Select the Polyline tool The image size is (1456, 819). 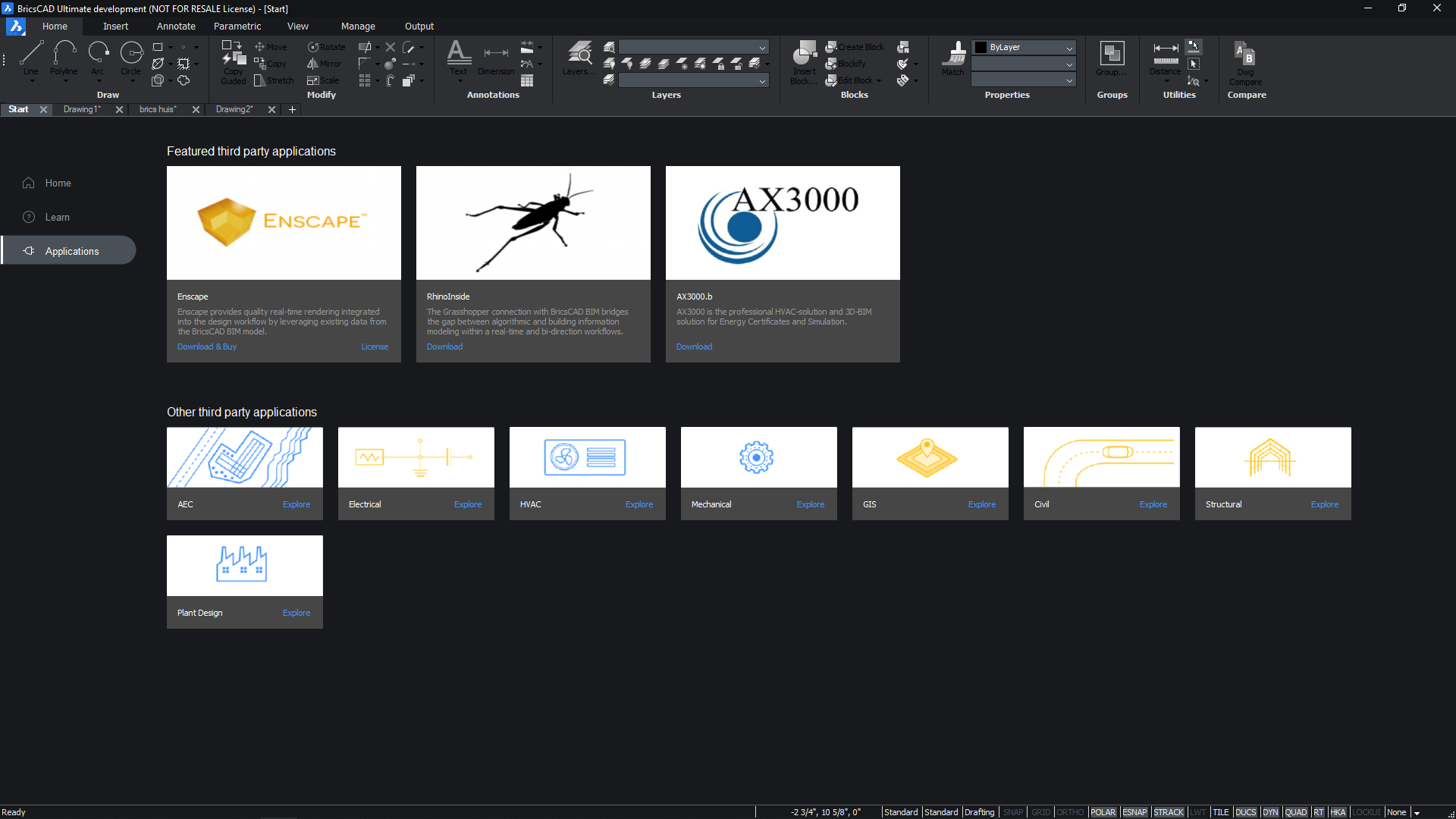[64, 56]
